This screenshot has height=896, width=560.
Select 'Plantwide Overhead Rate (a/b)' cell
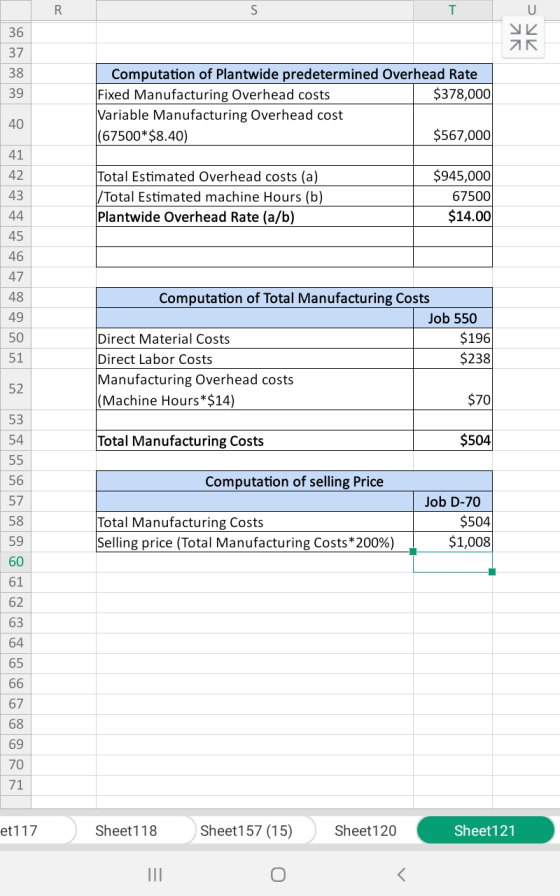(x=255, y=217)
